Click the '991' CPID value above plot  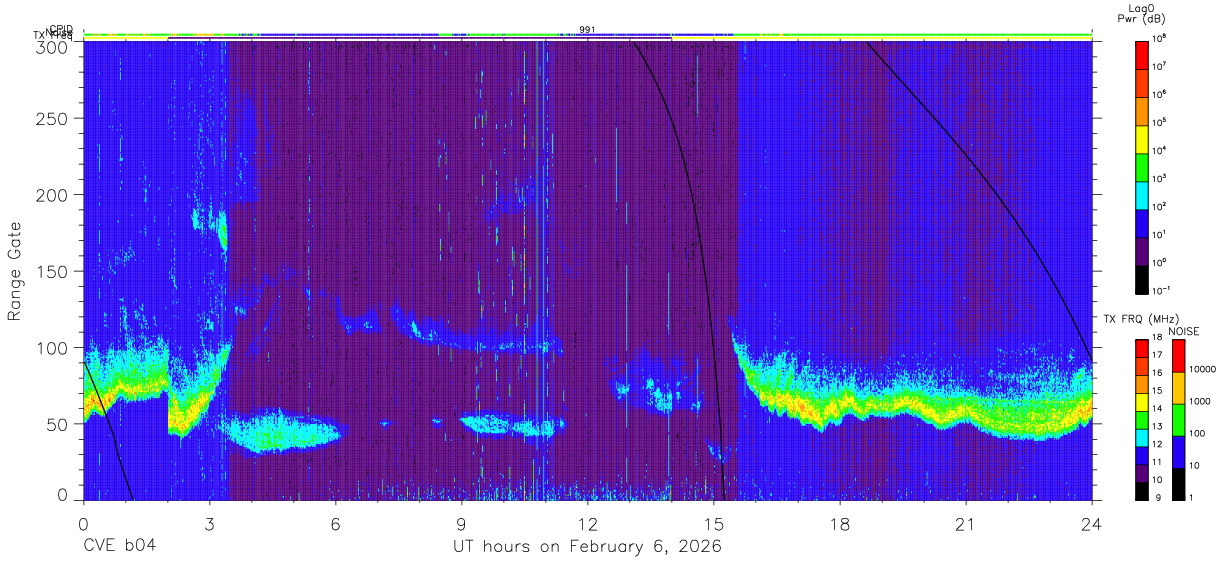click(587, 30)
